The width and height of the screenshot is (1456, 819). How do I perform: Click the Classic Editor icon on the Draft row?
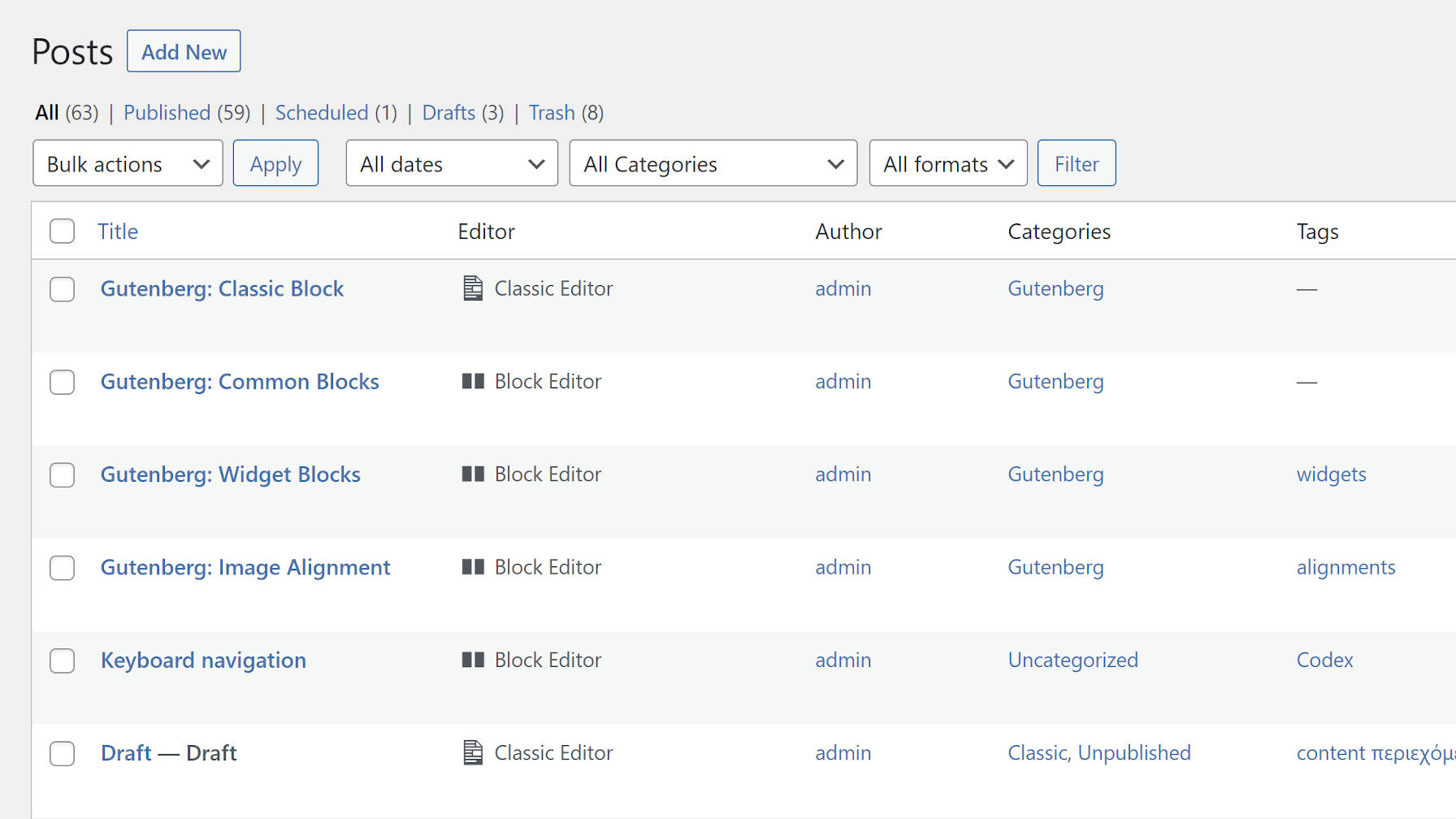pos(473,752)
